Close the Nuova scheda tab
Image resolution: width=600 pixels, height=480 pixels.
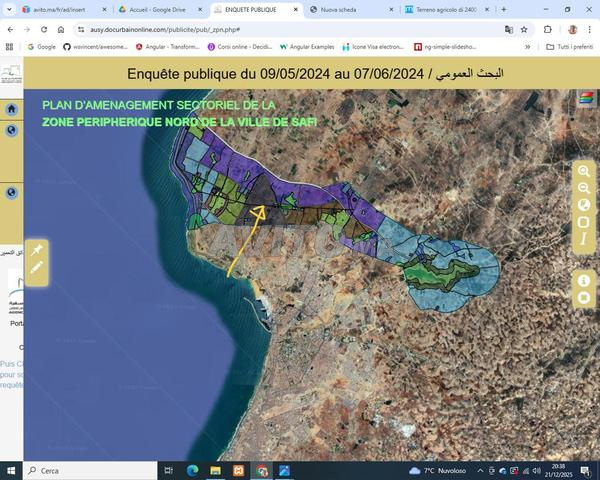[391, 10]
